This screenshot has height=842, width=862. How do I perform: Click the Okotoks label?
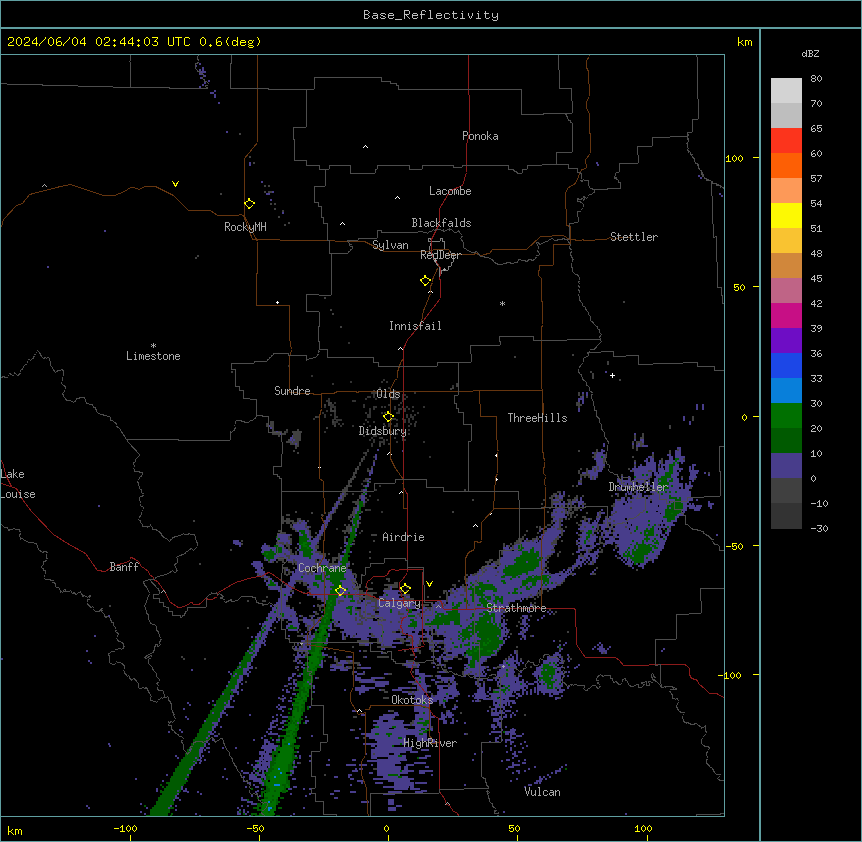point(412,700)
